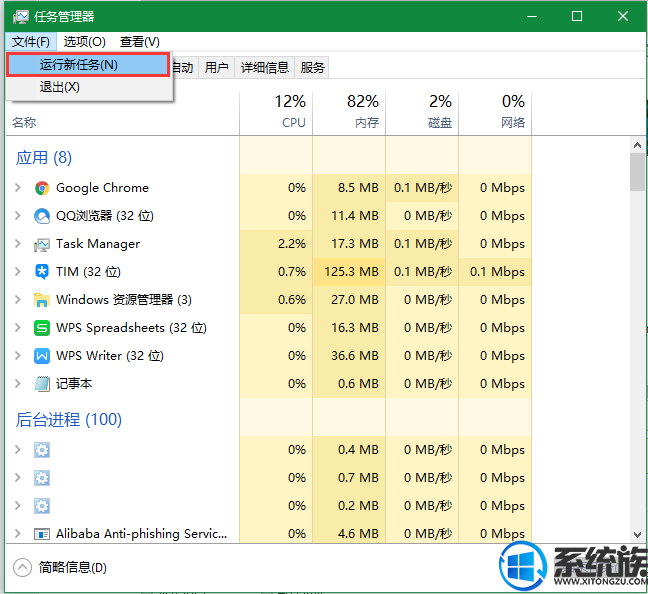Click the 125.3 MB memory value
Image resolution: width=648 pixels, height=594 pixels.
(x=352, y=272)
